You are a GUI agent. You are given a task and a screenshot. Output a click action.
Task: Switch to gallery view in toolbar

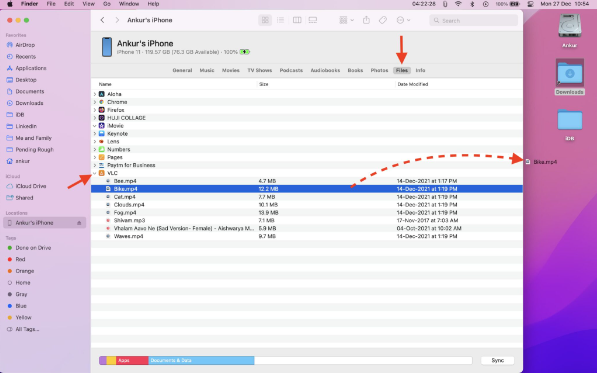[313, 20]
